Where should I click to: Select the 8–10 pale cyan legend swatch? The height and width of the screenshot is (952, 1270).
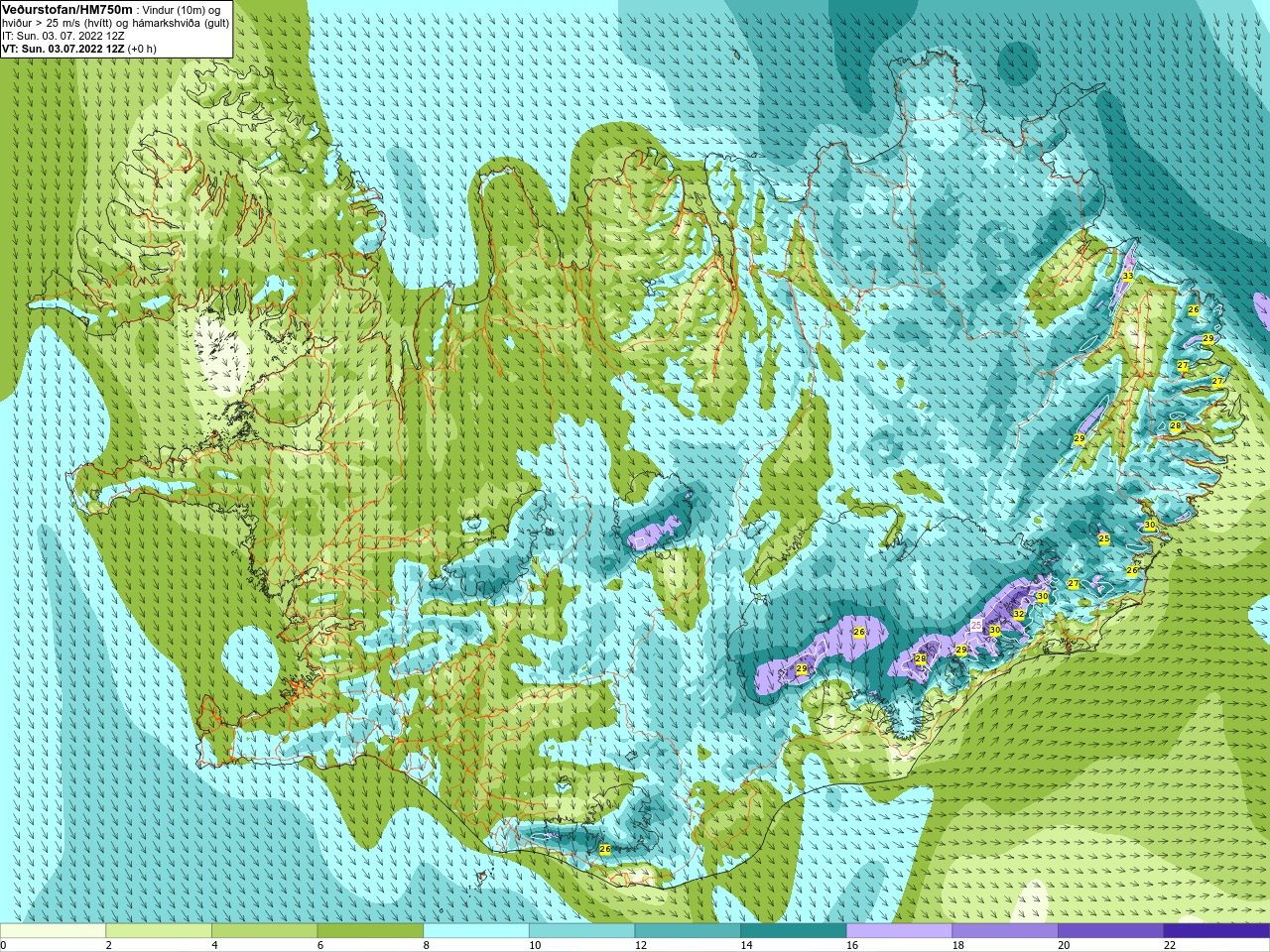(476, 930)
